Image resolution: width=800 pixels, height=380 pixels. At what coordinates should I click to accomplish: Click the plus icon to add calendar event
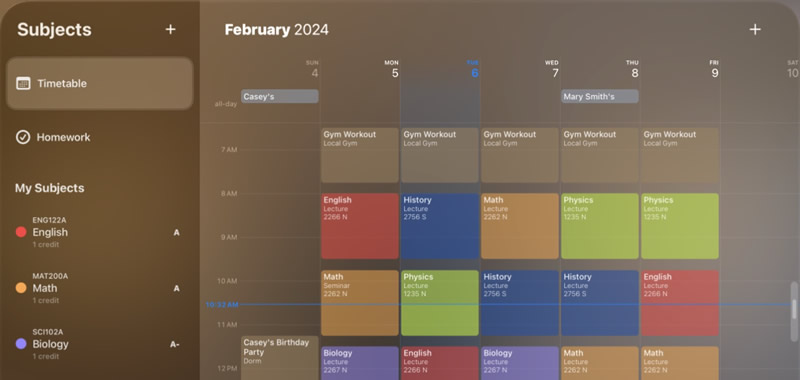755,30
